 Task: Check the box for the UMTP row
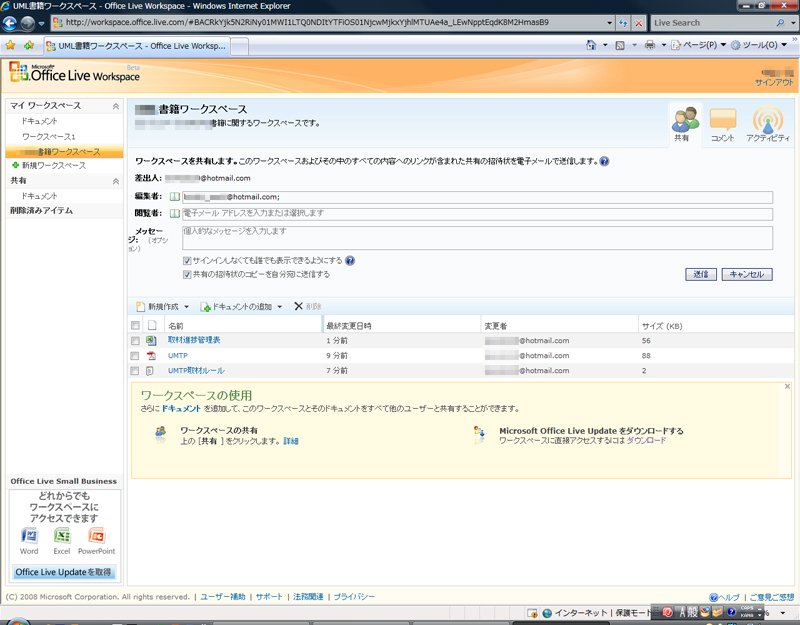point(135,356)
